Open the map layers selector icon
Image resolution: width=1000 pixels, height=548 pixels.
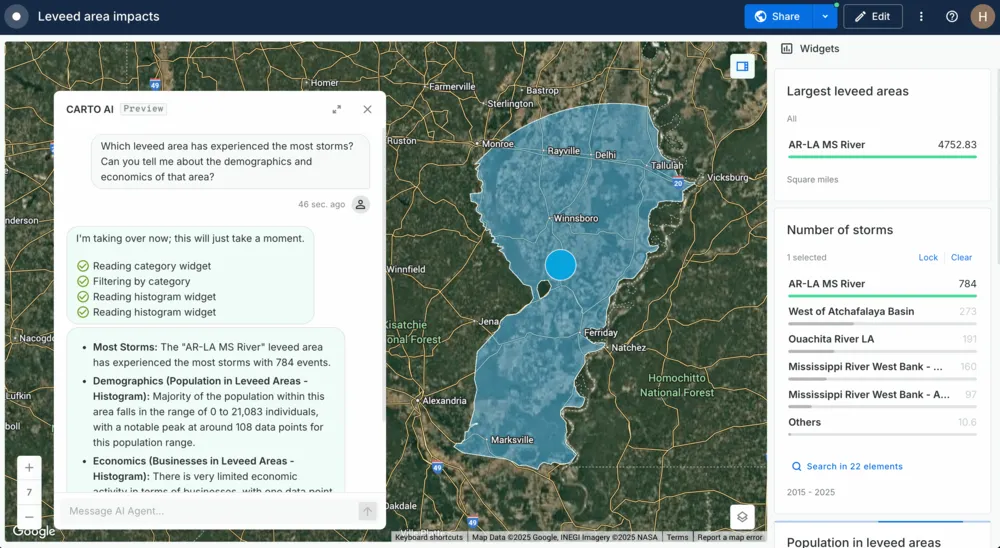(x=742, y=517)
